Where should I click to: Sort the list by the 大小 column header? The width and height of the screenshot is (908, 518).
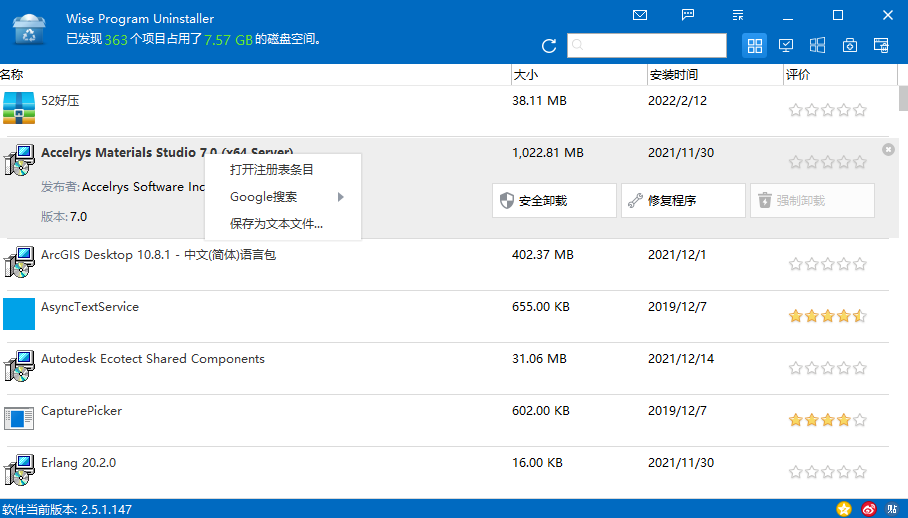[576, 75]
